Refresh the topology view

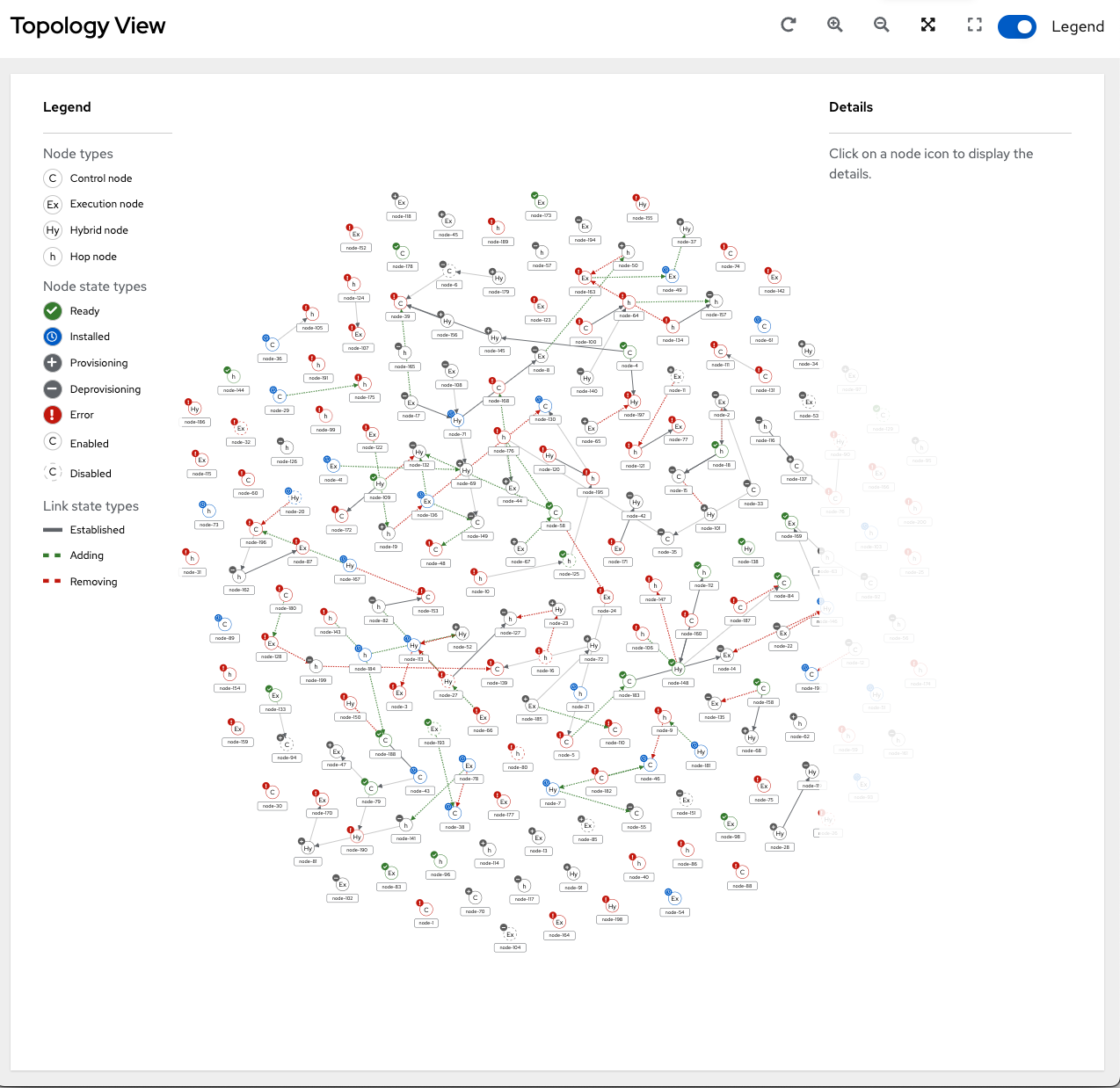(789, 25)
